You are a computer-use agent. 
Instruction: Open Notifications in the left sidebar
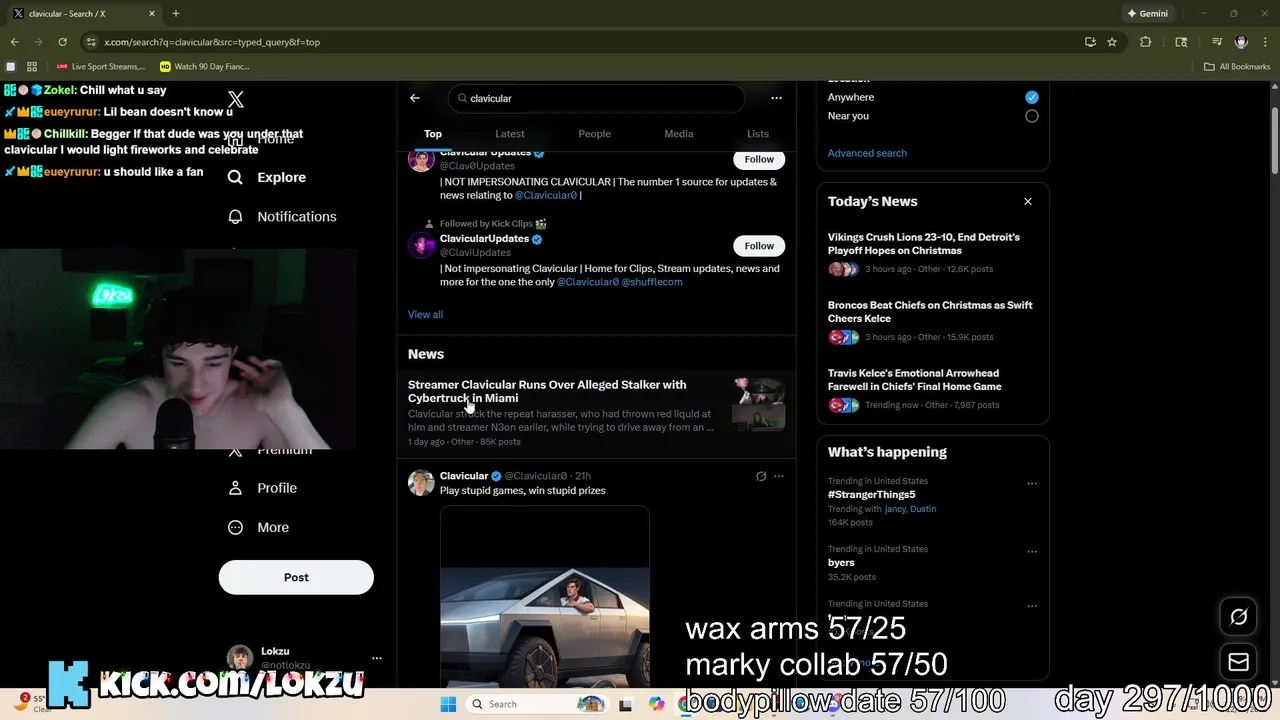281,216
